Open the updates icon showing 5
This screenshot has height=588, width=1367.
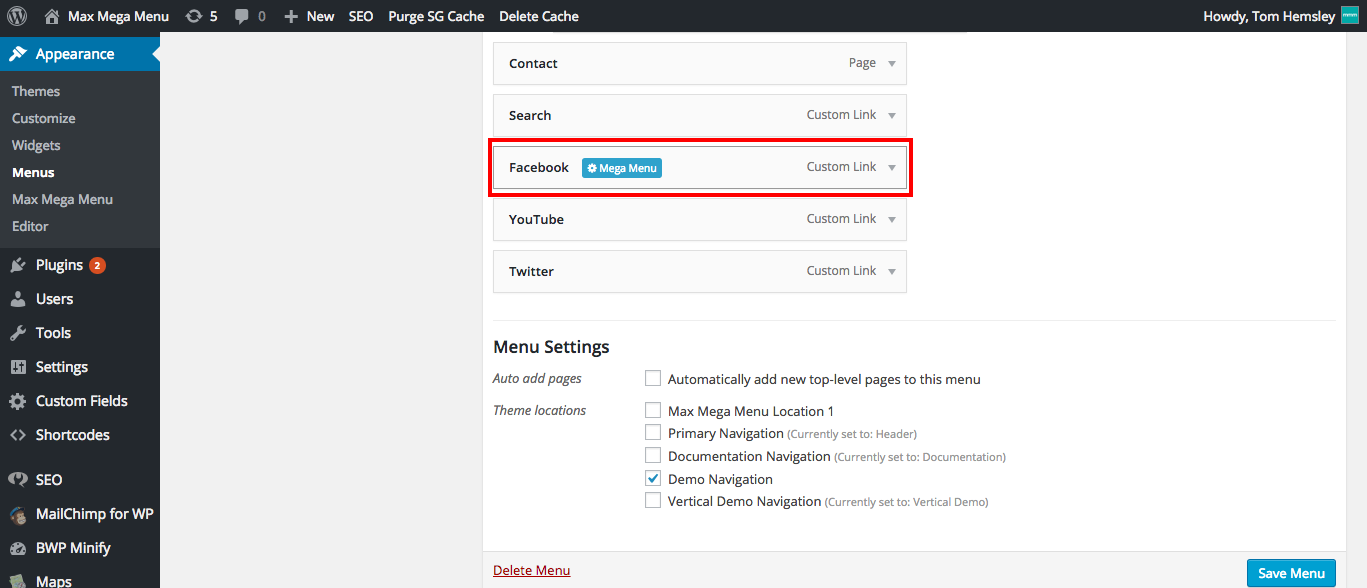(194, 16)
